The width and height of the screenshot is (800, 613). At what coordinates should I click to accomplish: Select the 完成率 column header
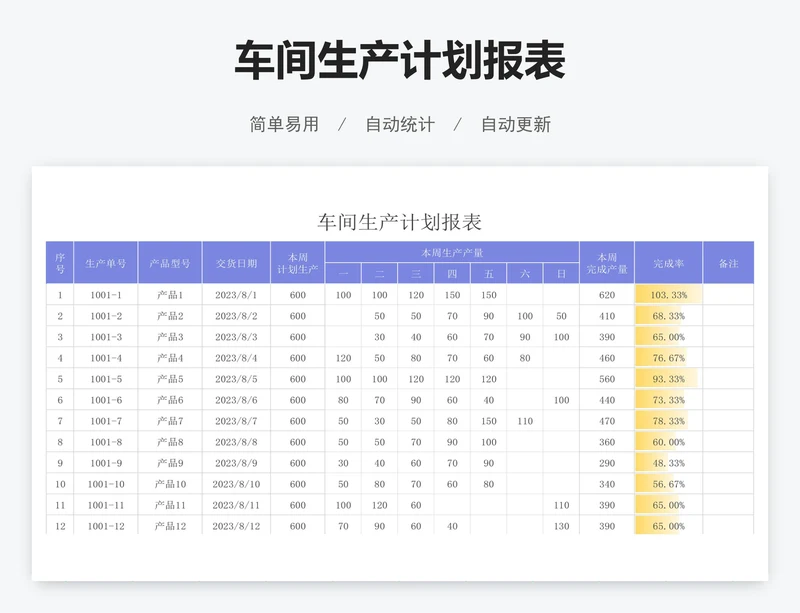[668, 263]
